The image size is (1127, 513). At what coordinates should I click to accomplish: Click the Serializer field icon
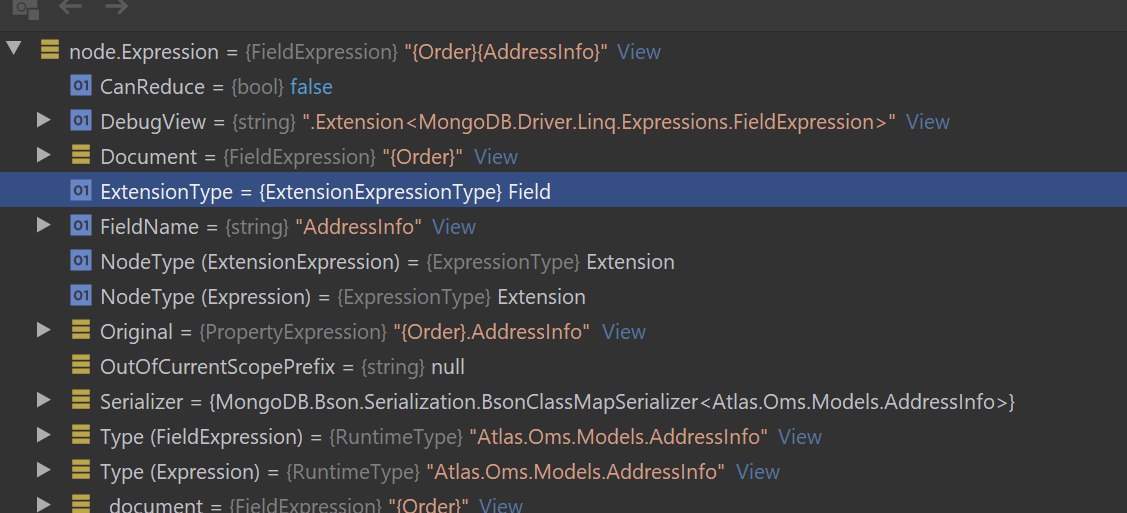point(80,401)
